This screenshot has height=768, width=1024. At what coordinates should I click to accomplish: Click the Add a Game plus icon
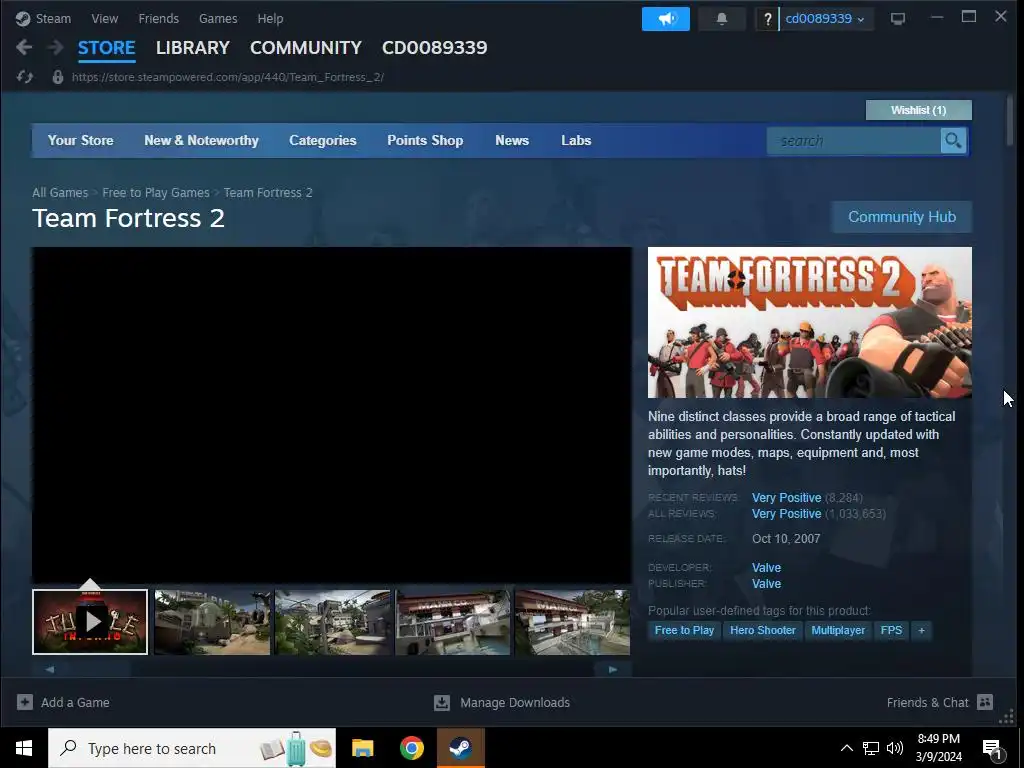coord(25,702)
